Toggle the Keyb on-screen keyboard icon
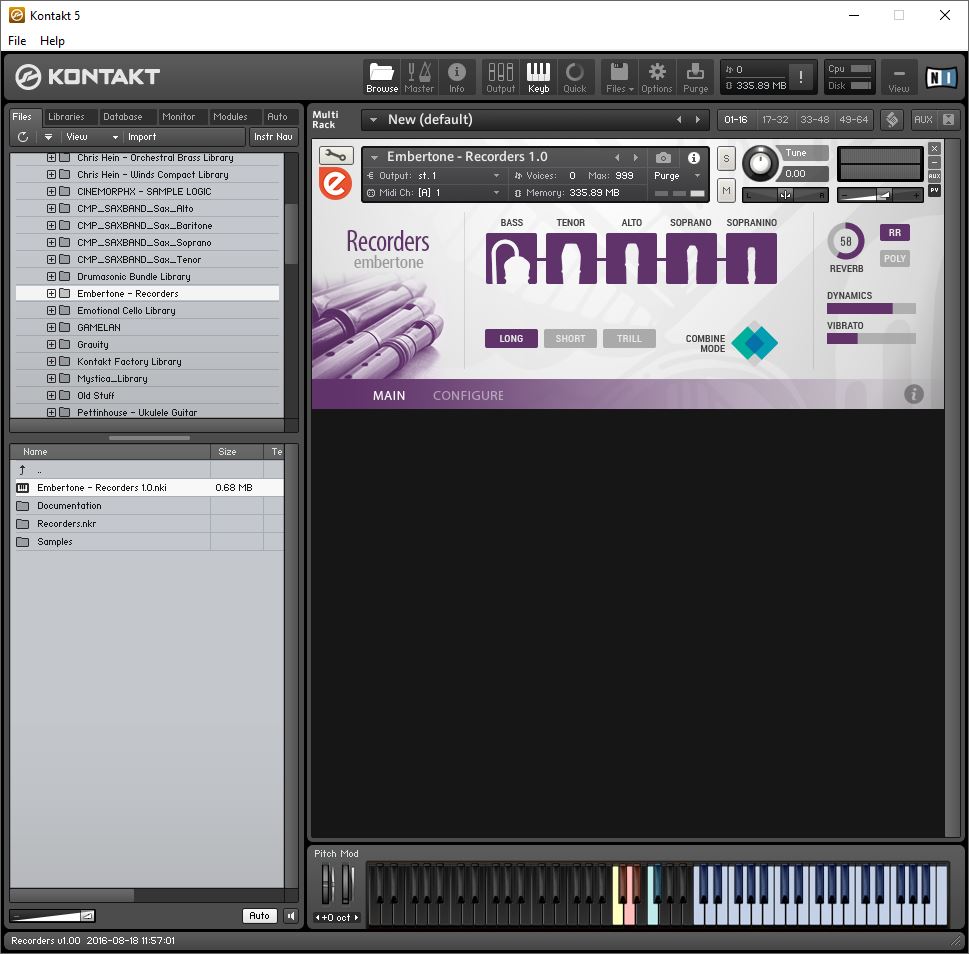 538,77
